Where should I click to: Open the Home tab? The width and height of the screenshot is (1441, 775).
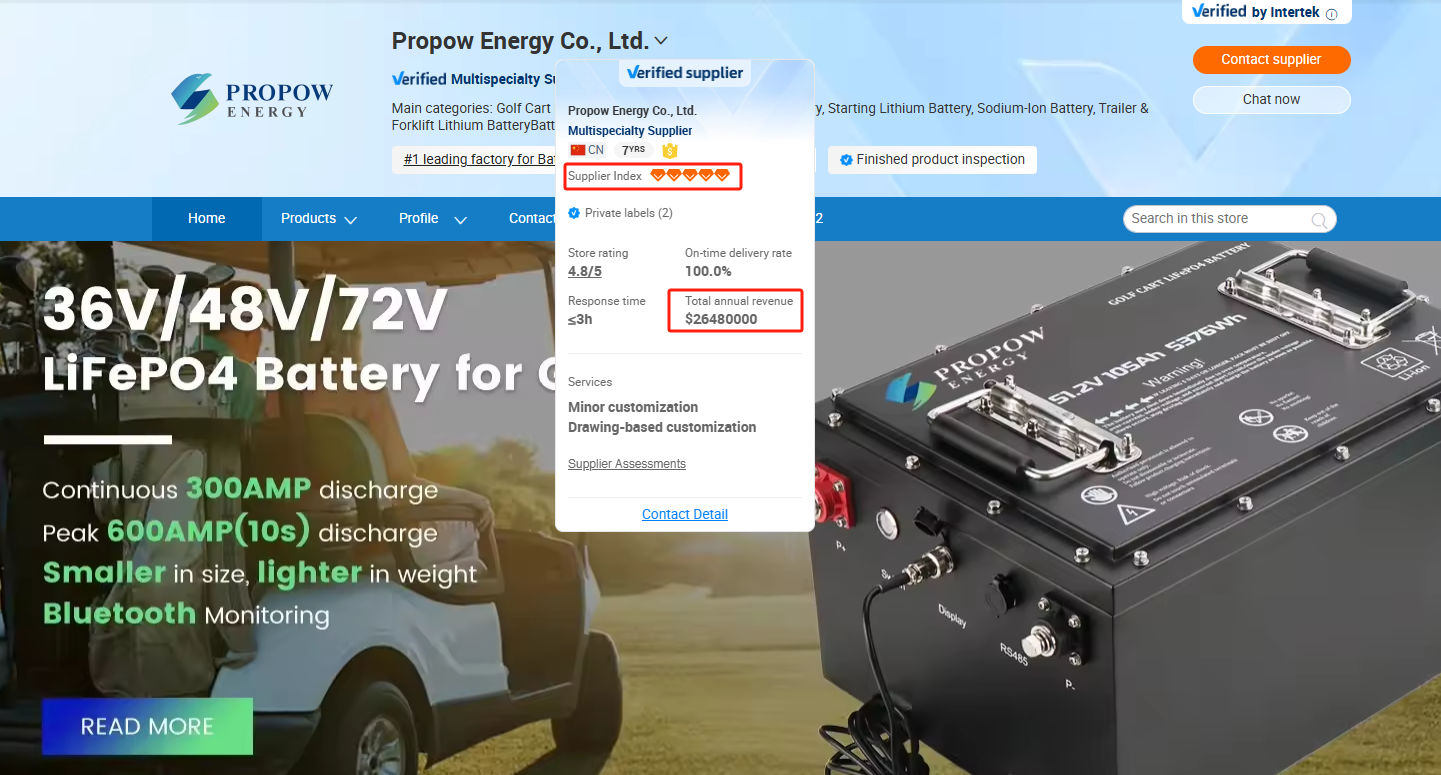point(207,218)
